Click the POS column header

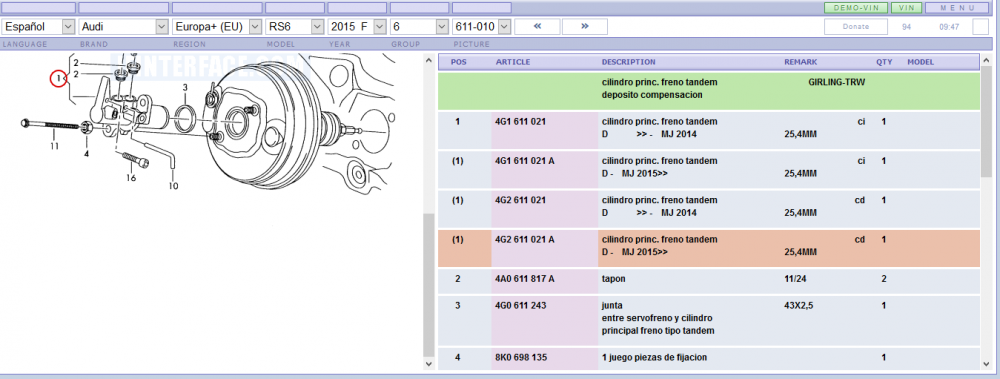coord(458,63)
